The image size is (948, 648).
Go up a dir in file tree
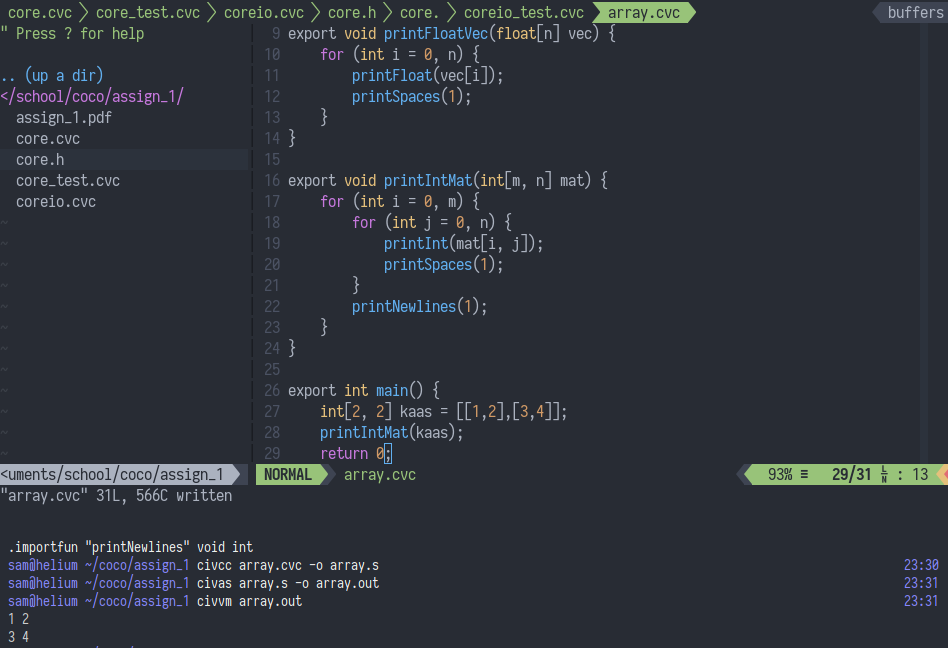click(x=52, y=76)
